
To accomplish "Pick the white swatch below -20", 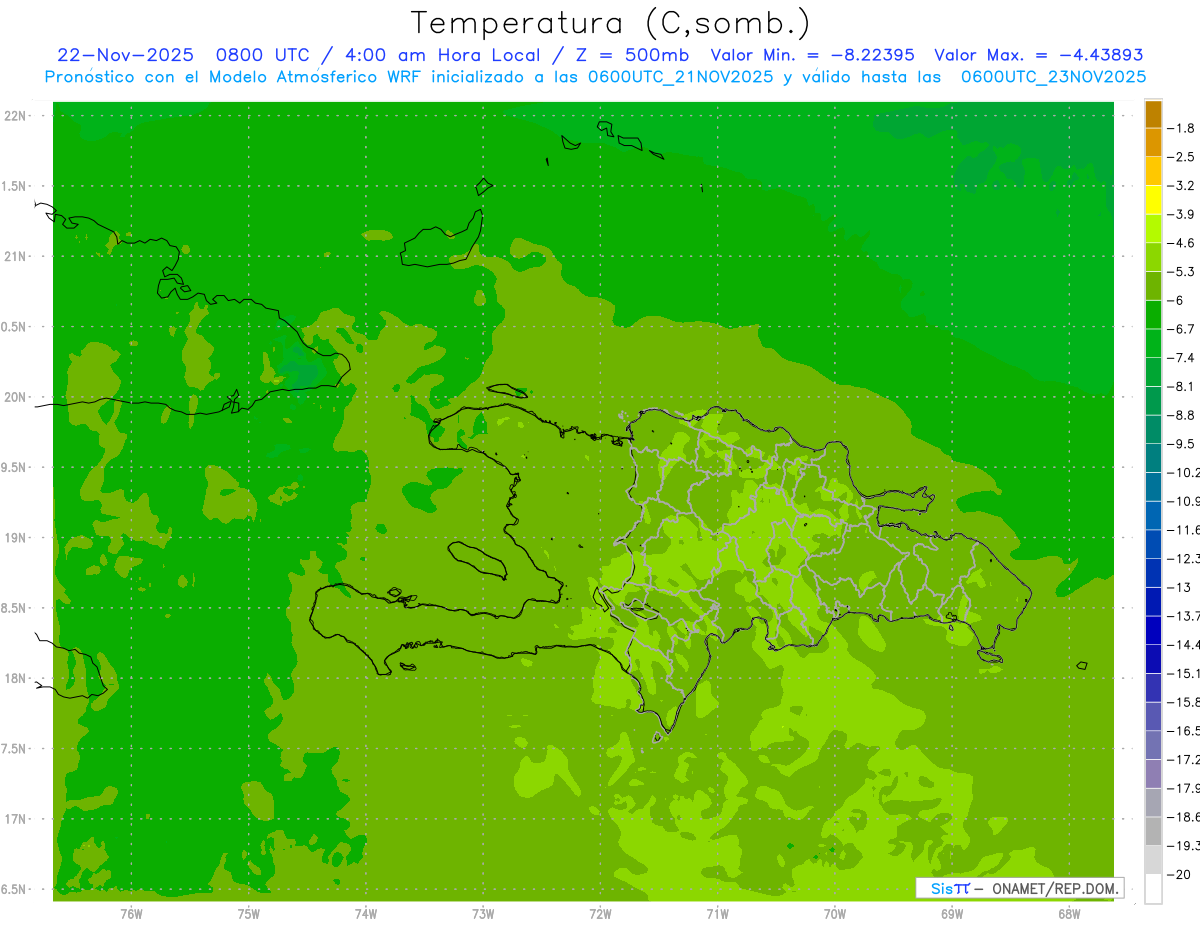I will tap(1153, 889).
